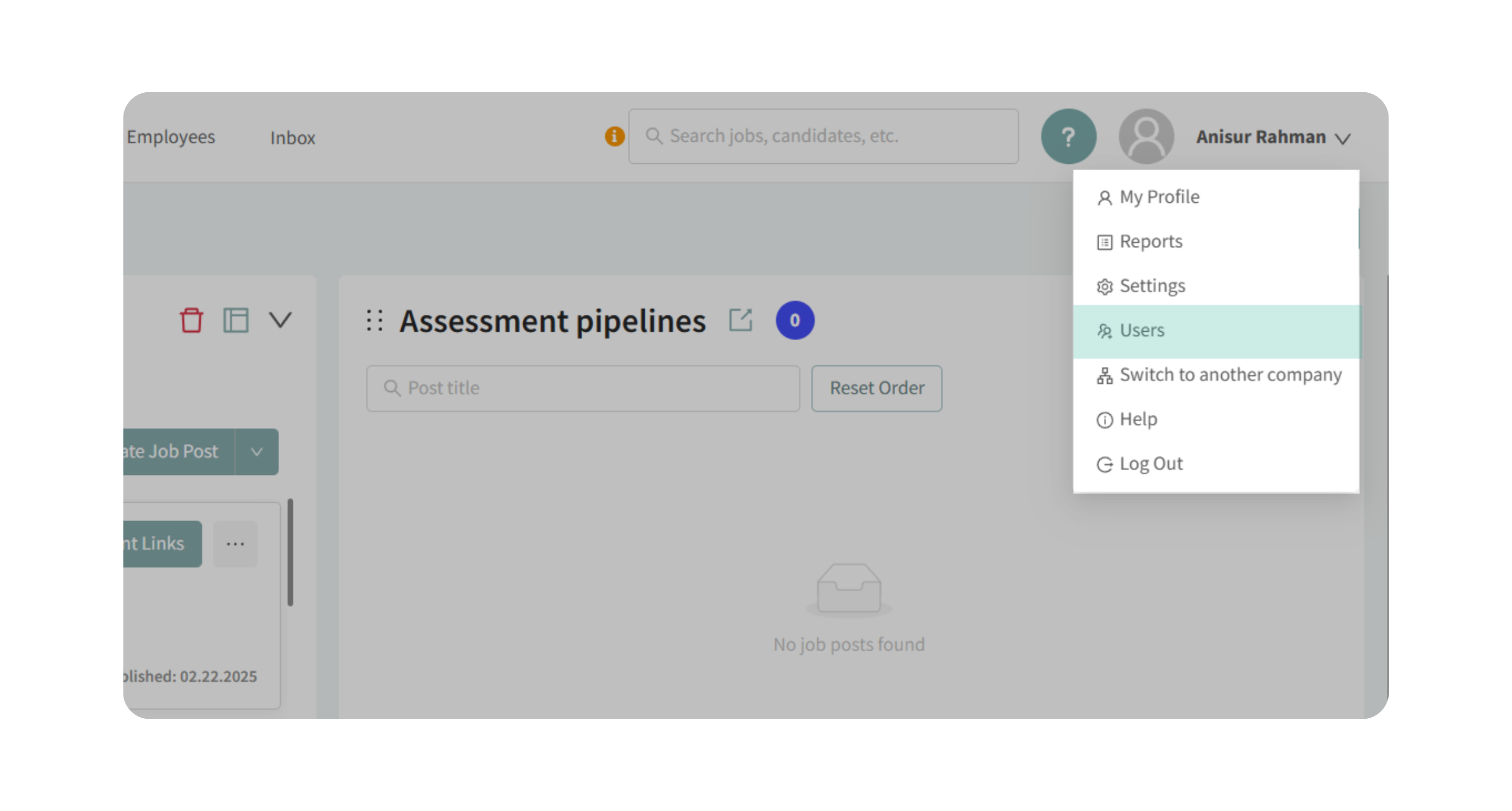Click the teal help question mark button
Screen dimensions: 1512x811
click(x=1068, y=137)
